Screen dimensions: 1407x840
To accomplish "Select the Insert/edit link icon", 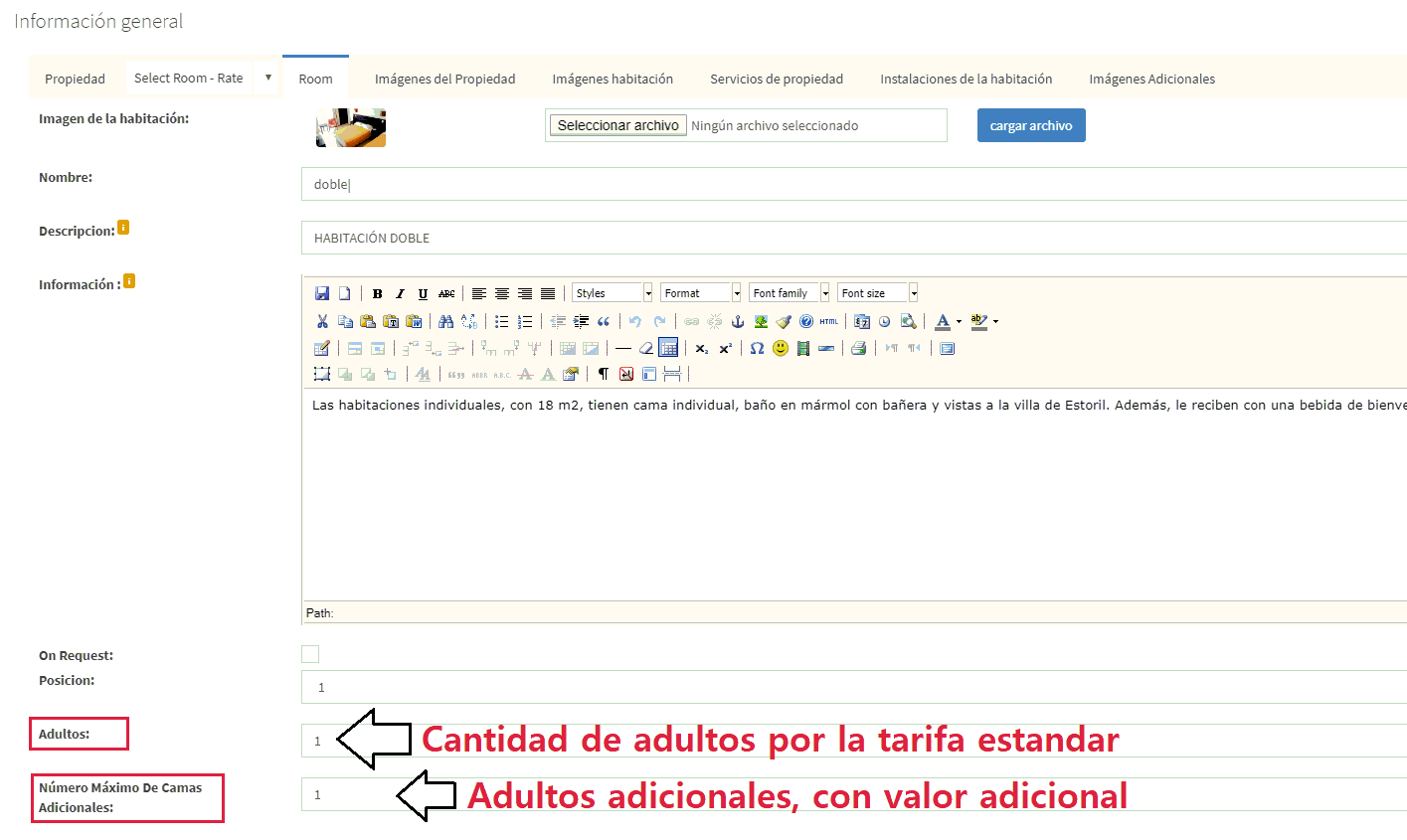I will pos(691,321).
